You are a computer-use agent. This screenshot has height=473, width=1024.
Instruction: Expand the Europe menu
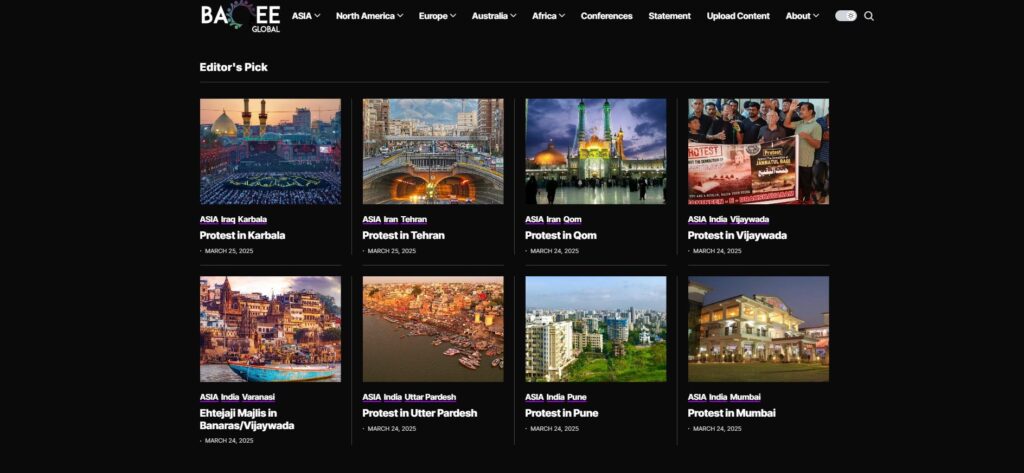pyautogui.click(x=437, y=16)
